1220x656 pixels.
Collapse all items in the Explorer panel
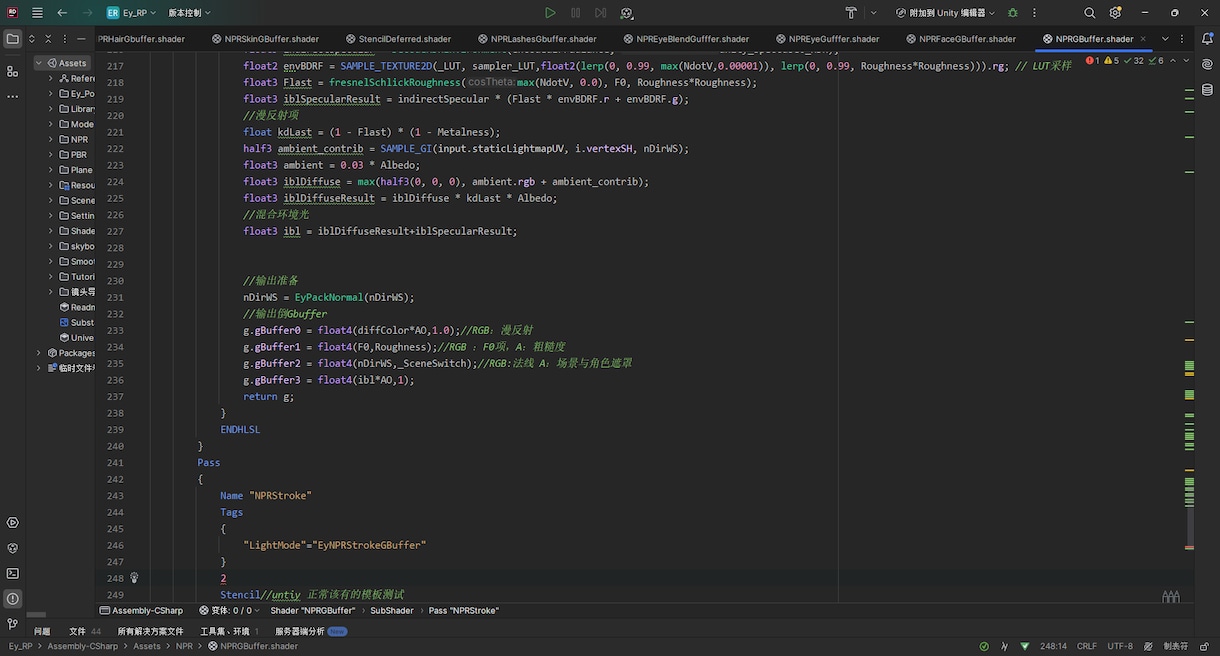(x=48, y=39)
